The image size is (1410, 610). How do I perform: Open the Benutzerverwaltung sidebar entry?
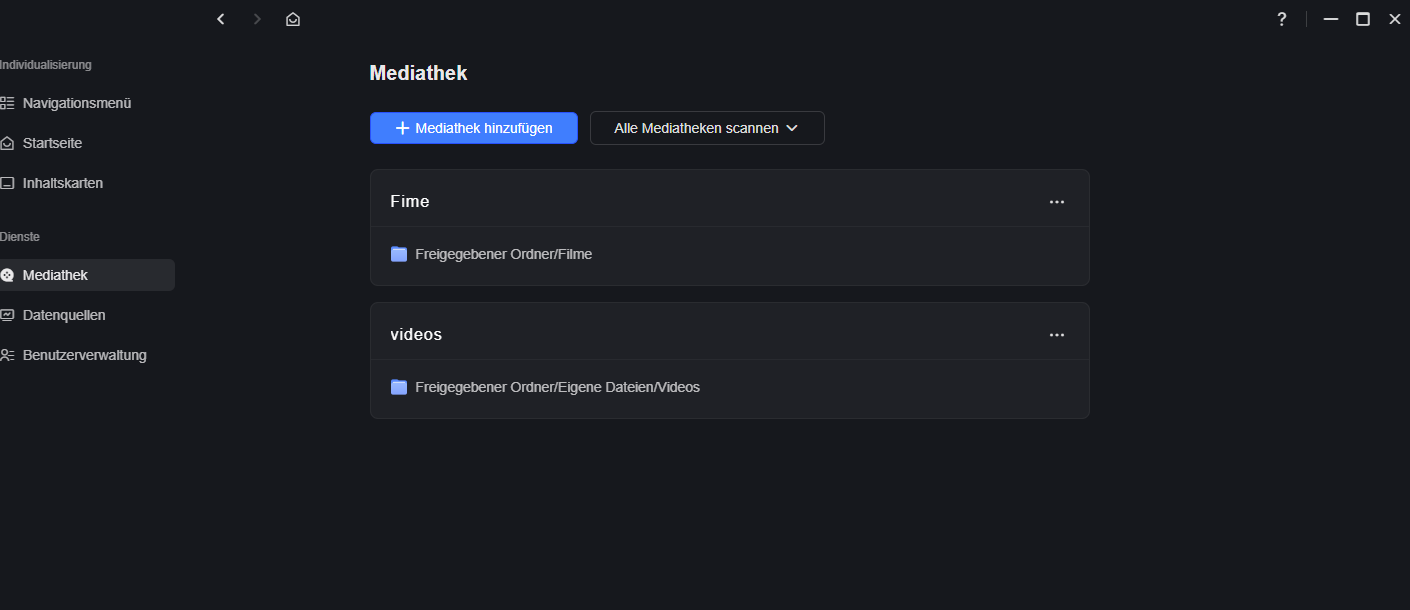[x=85, y=355]
